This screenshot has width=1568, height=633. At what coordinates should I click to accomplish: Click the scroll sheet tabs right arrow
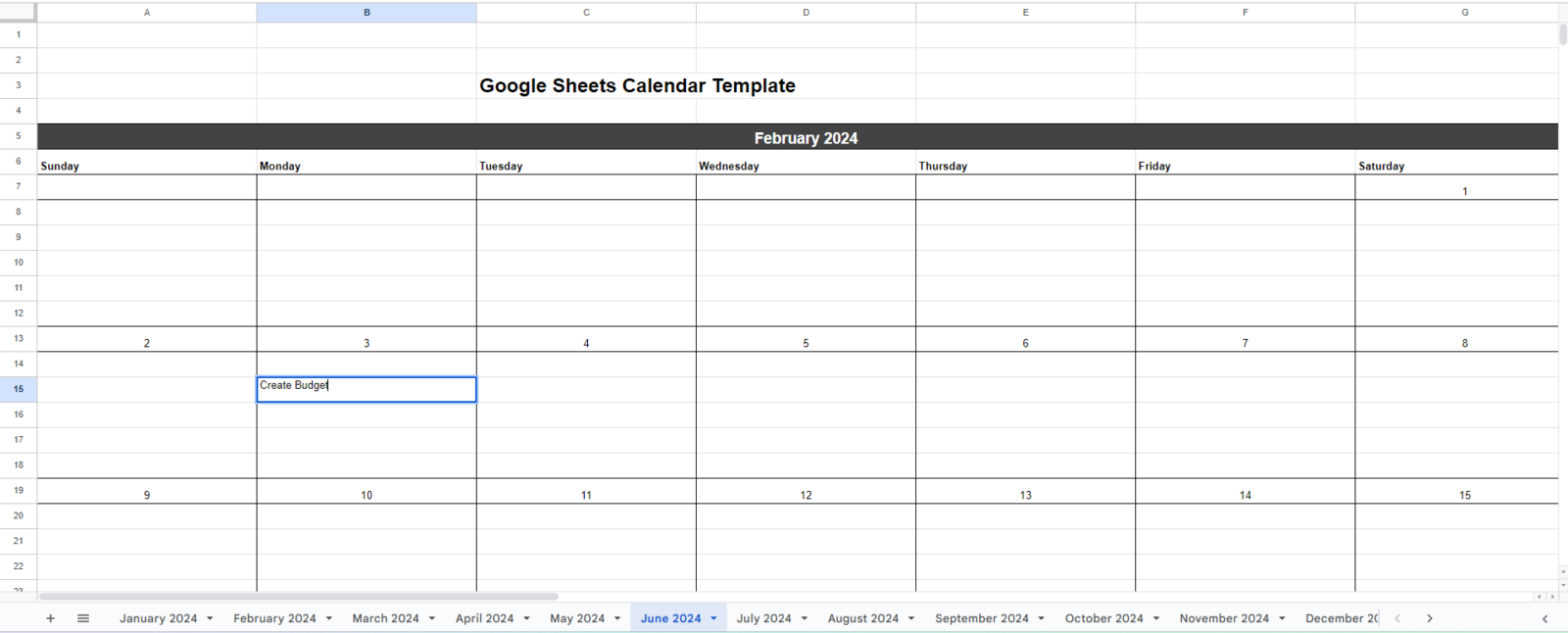[1429, 618]
